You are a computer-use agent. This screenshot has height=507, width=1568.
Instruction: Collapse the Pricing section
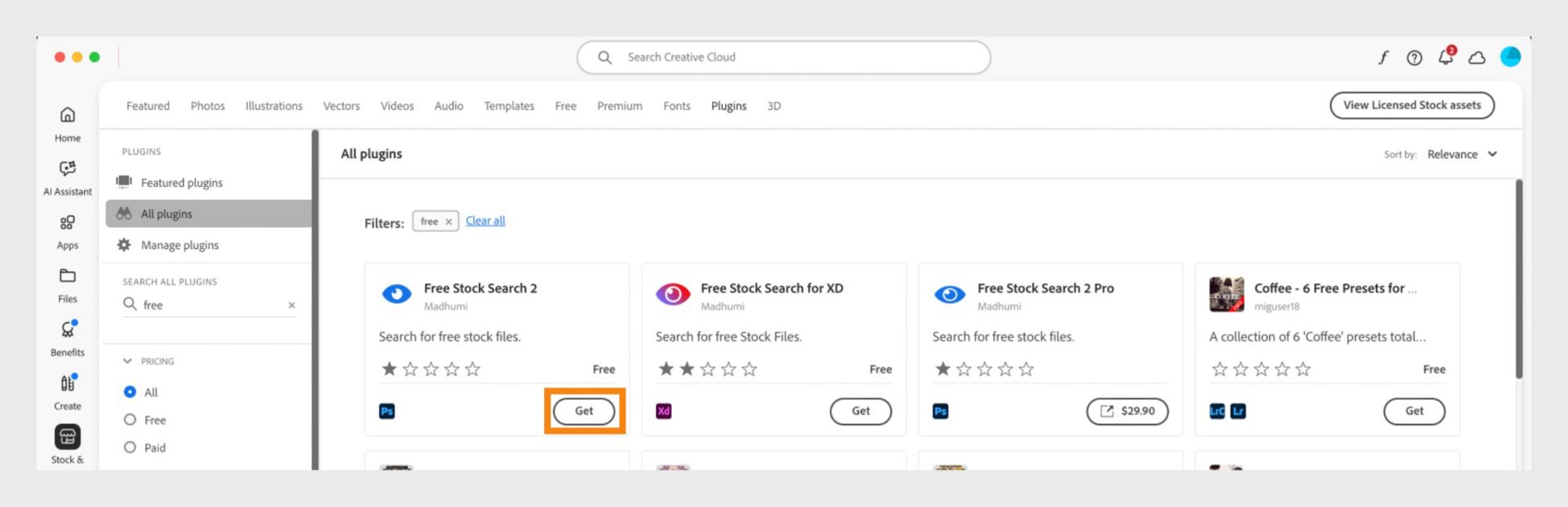click(x=127, y=361)
